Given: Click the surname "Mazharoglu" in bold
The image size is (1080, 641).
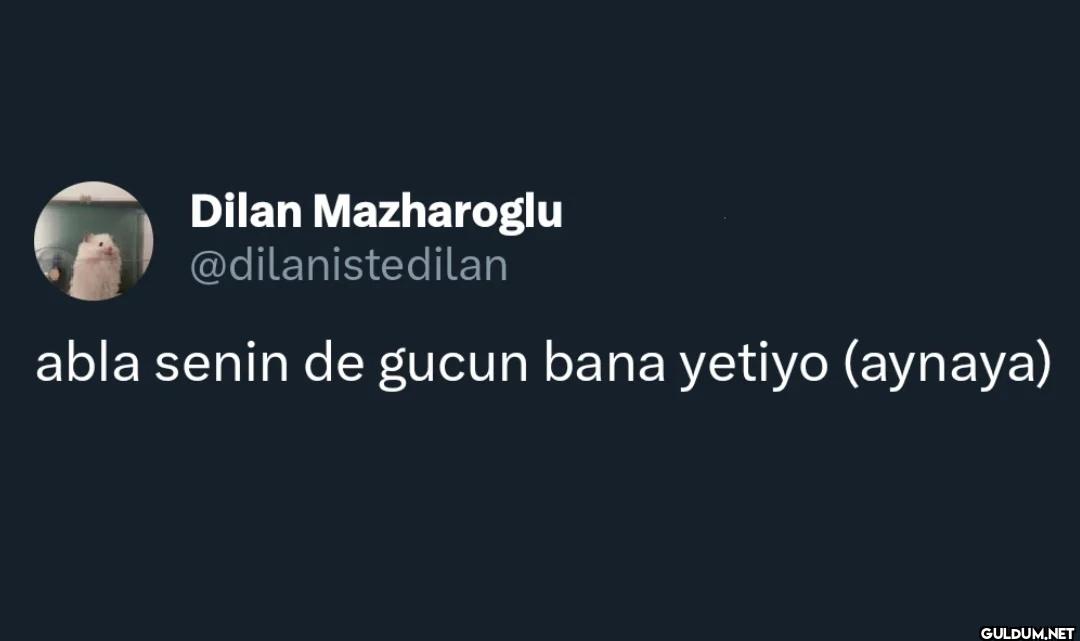Looking at the screenshot, I should tap(437, 212).
